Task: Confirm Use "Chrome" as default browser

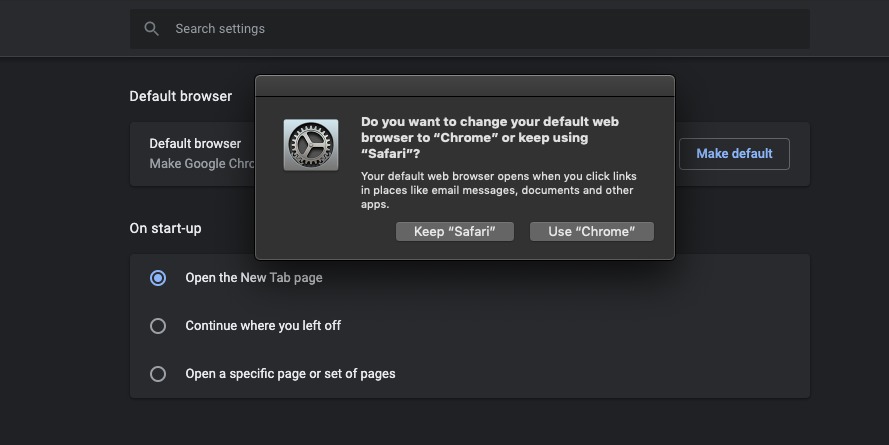Action: (591, 231)
